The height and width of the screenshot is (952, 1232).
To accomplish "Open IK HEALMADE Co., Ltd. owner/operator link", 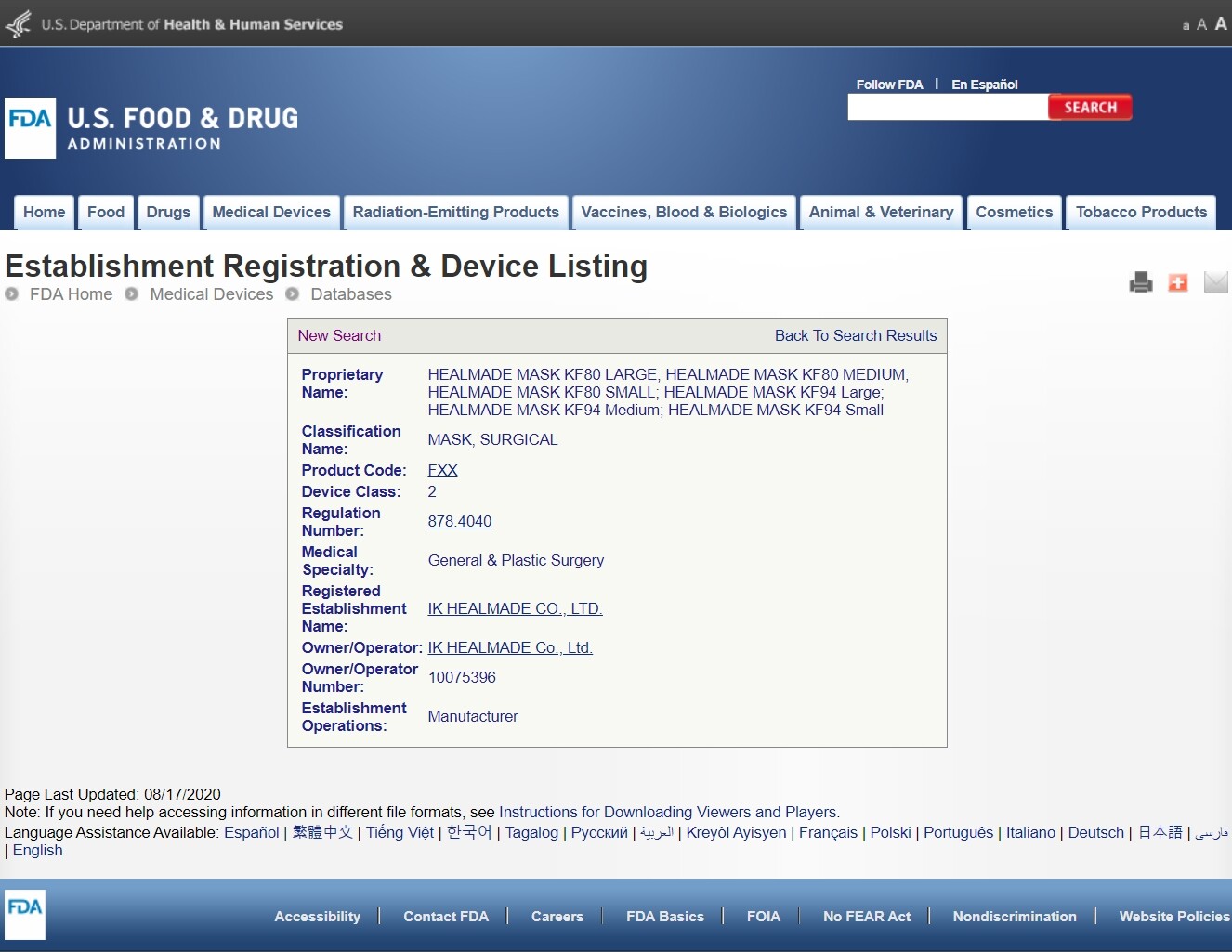I will click(510, 648).
